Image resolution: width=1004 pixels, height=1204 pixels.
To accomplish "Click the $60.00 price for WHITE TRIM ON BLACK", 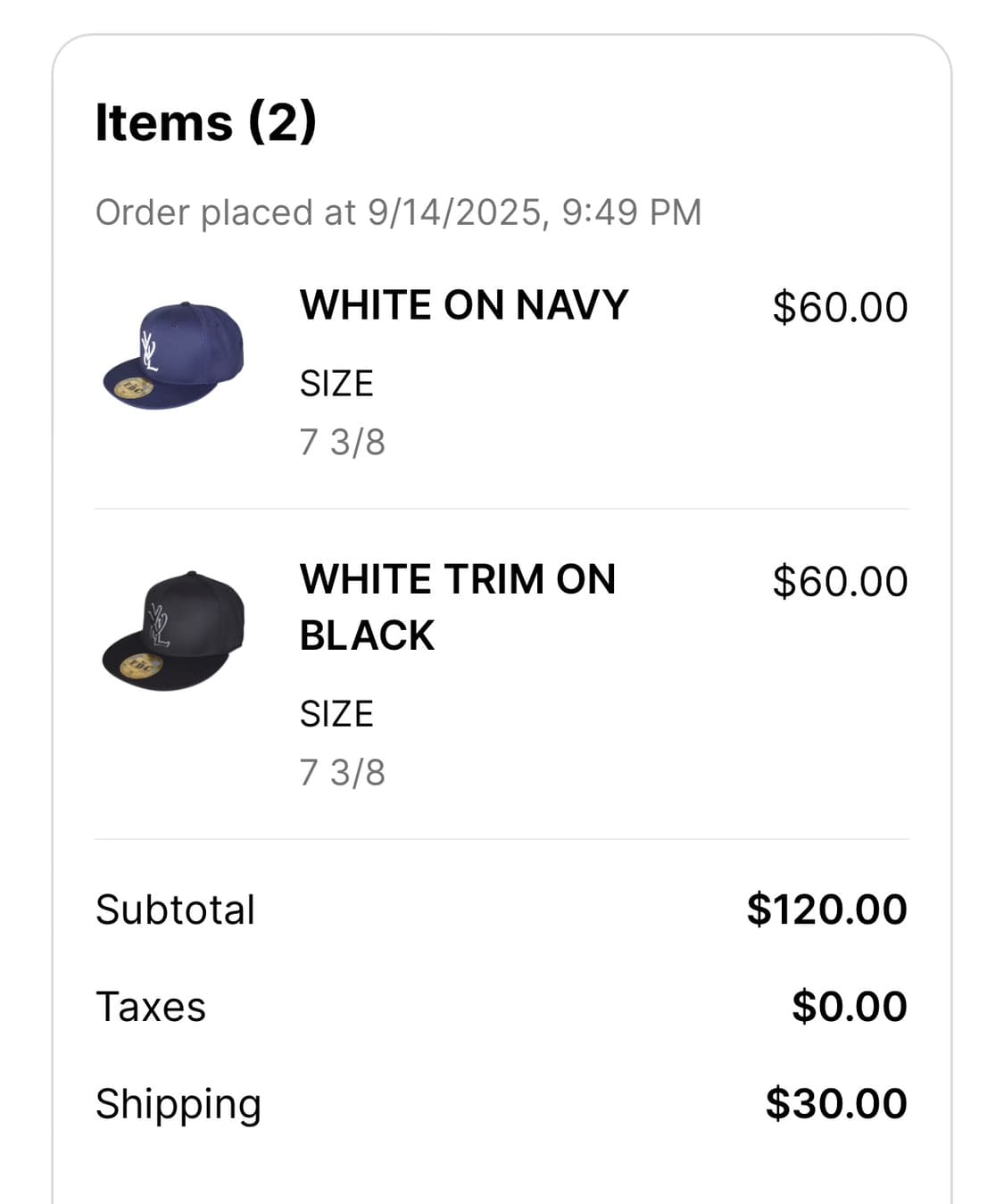I will 840,581.
